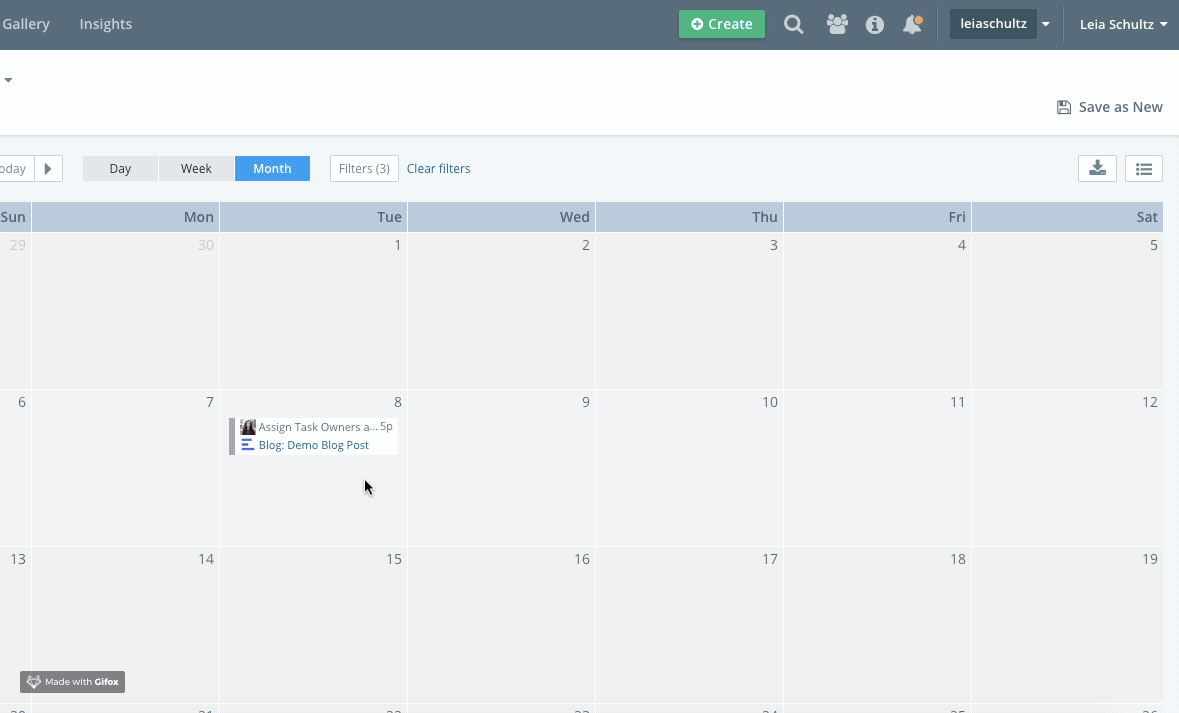Jump to today on the calendar

17,168
